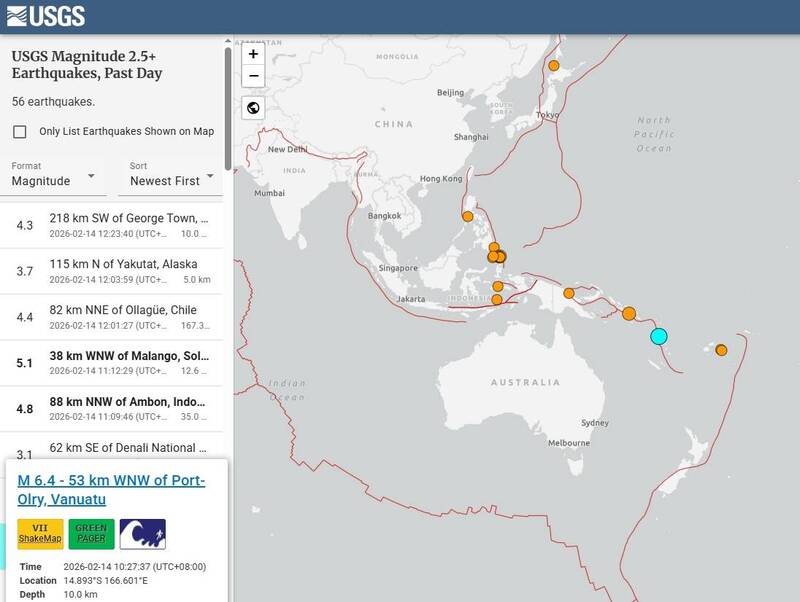Click the tsunami wave icon
This screenshot has height=602, width=800.
point(142,534)
